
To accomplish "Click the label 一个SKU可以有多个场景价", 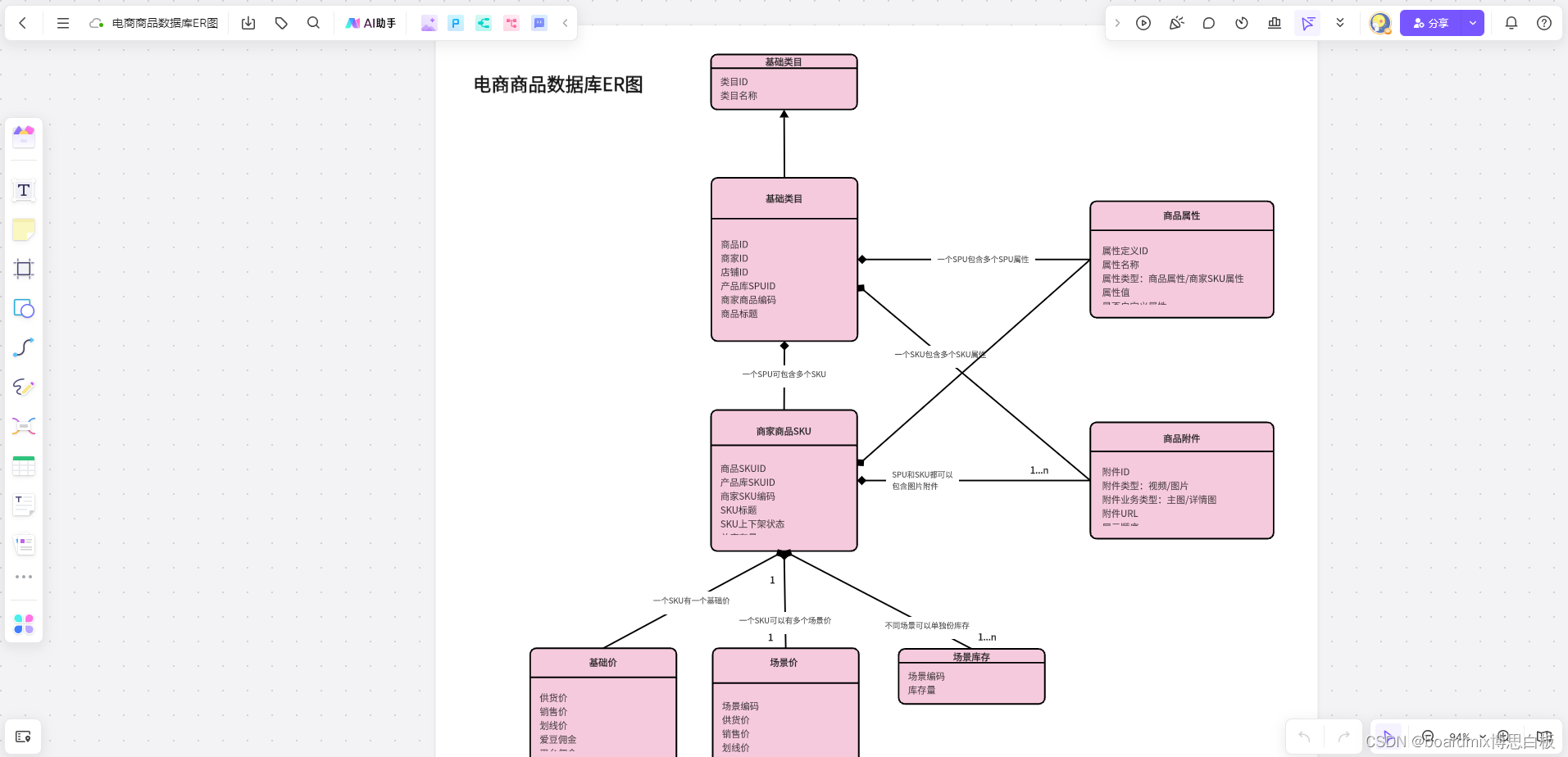I will click(784, 620).
